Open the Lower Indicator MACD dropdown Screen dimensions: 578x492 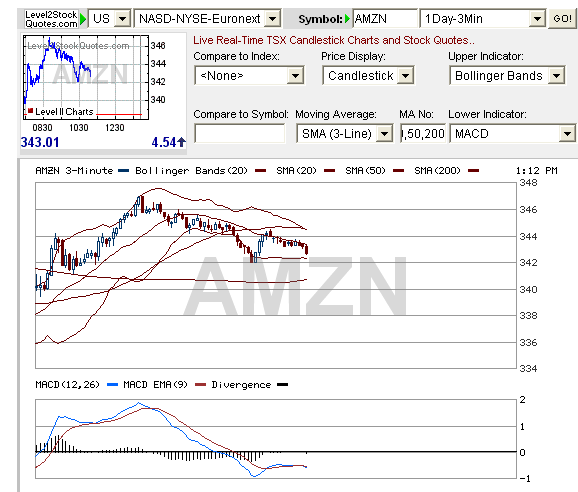coord(512,133)
